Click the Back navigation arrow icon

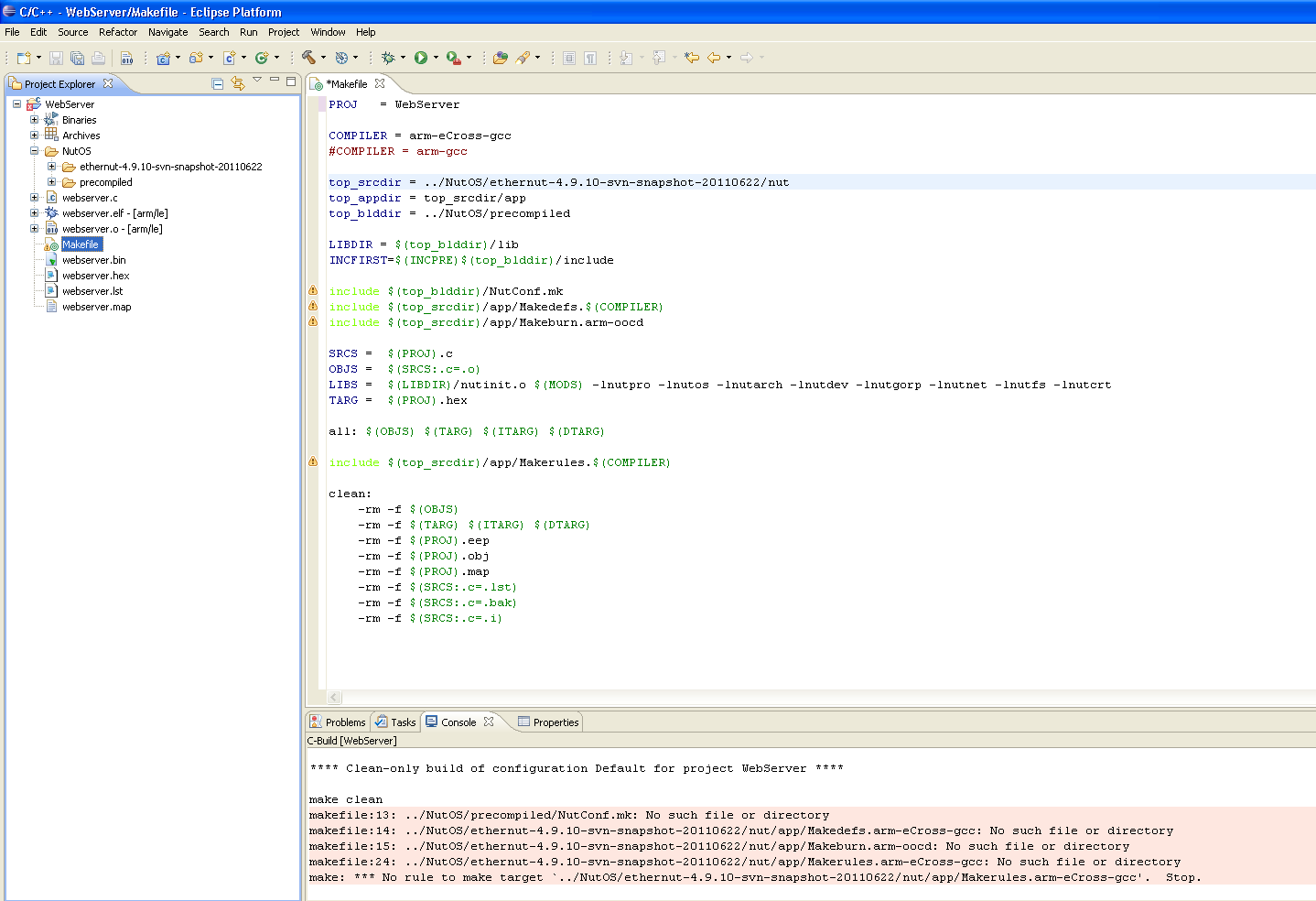pos(714,58)
